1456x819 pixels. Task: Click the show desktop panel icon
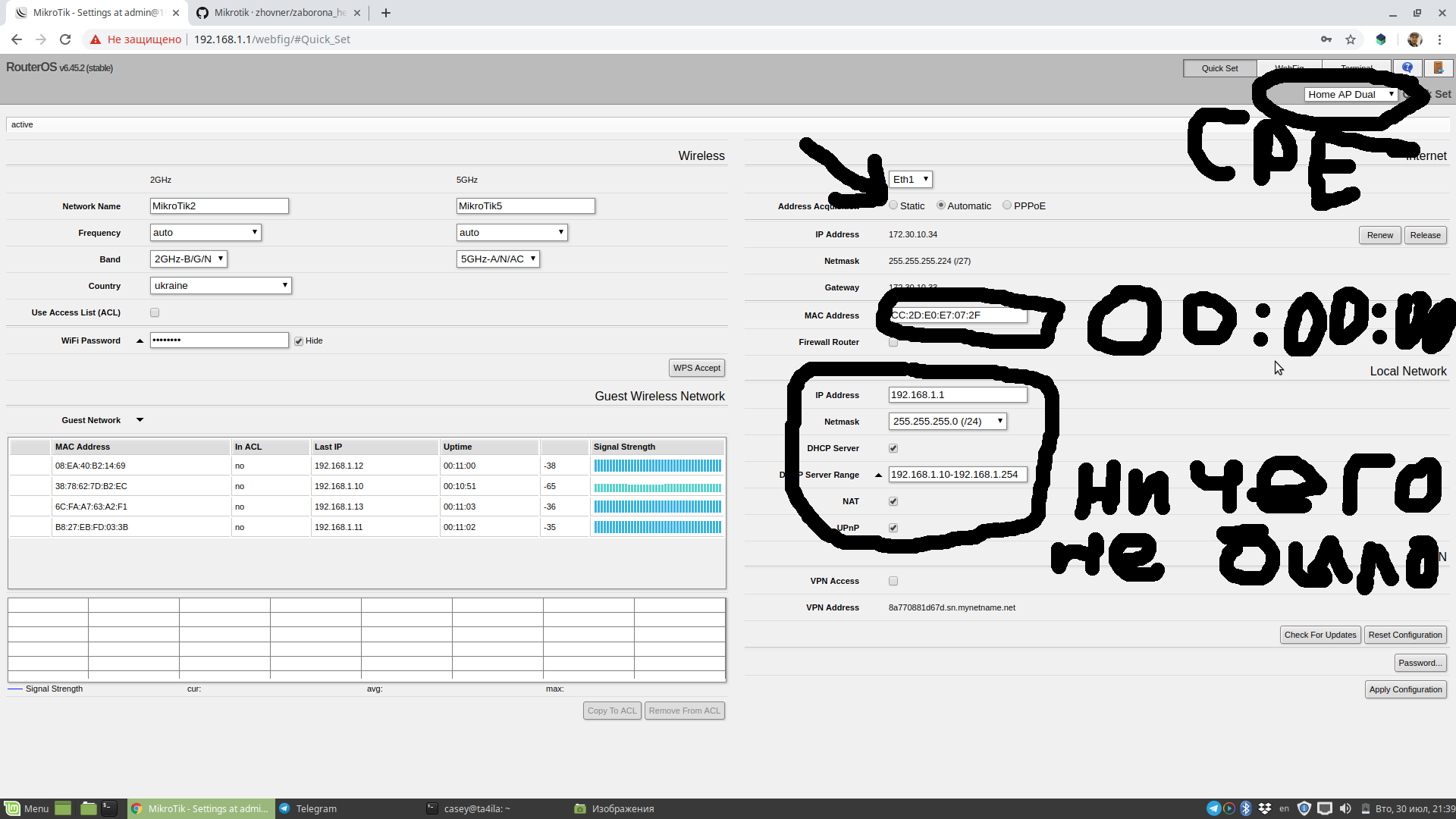[x=63, y=808]
